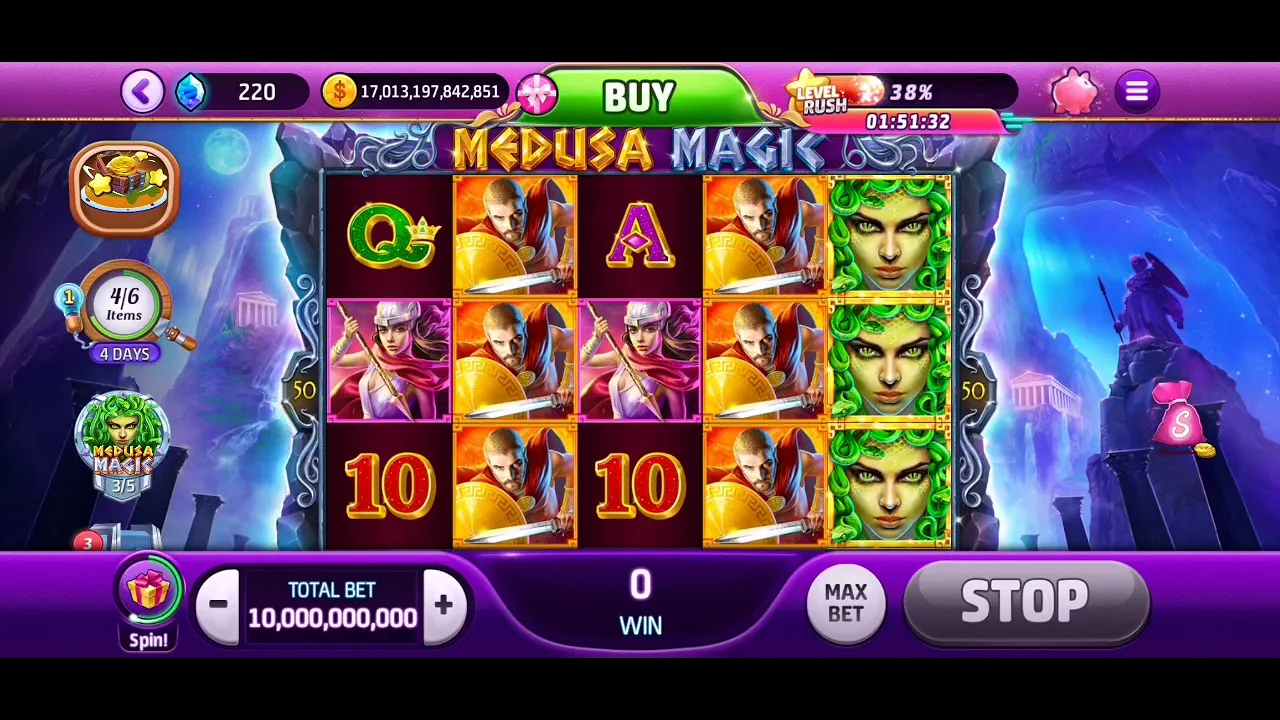Open the treasure chest bonus icon
This screenshot has height=720, width=1280.
(x=125, y=187)
